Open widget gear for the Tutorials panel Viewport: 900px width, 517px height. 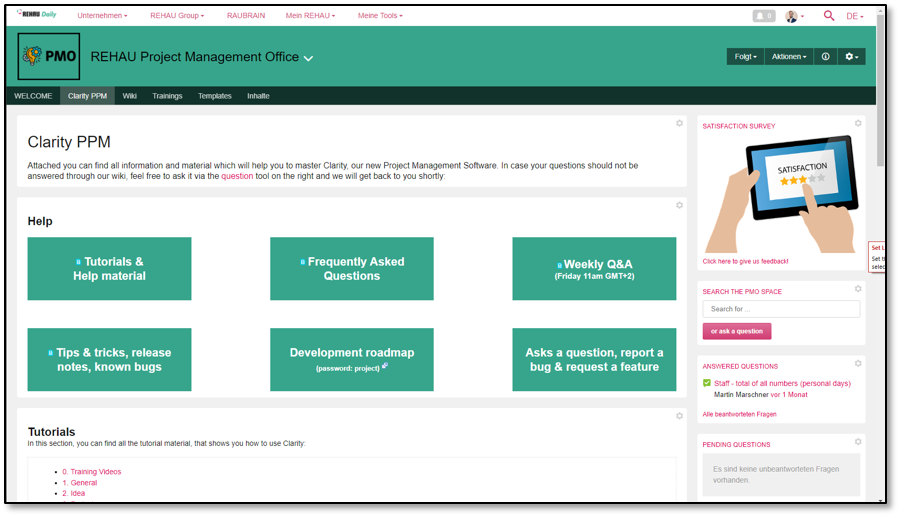(679, 416)
